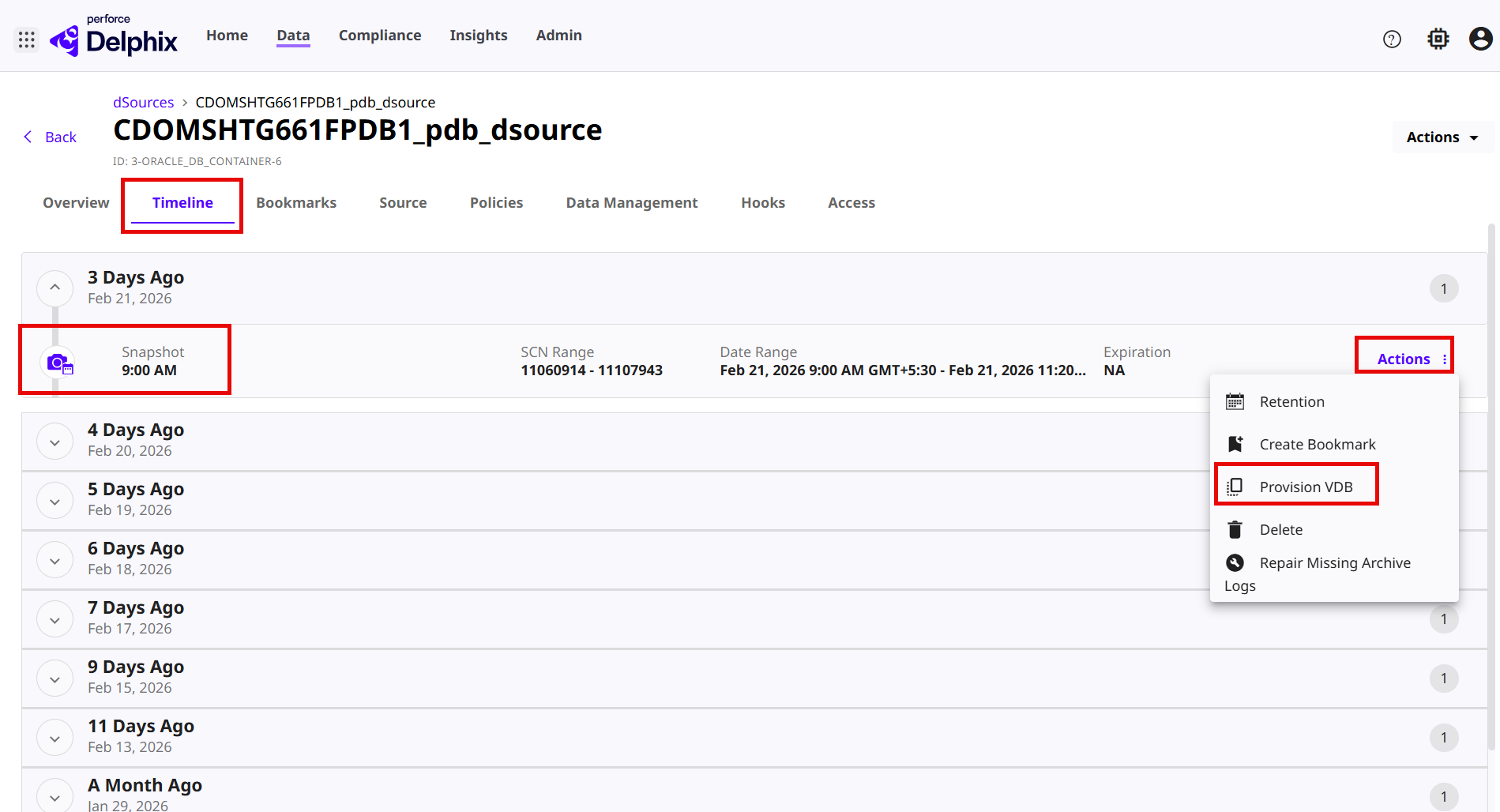Go to the dSources breadcrumb link
The image size is (1500, 812).
(x=143, y=102)
